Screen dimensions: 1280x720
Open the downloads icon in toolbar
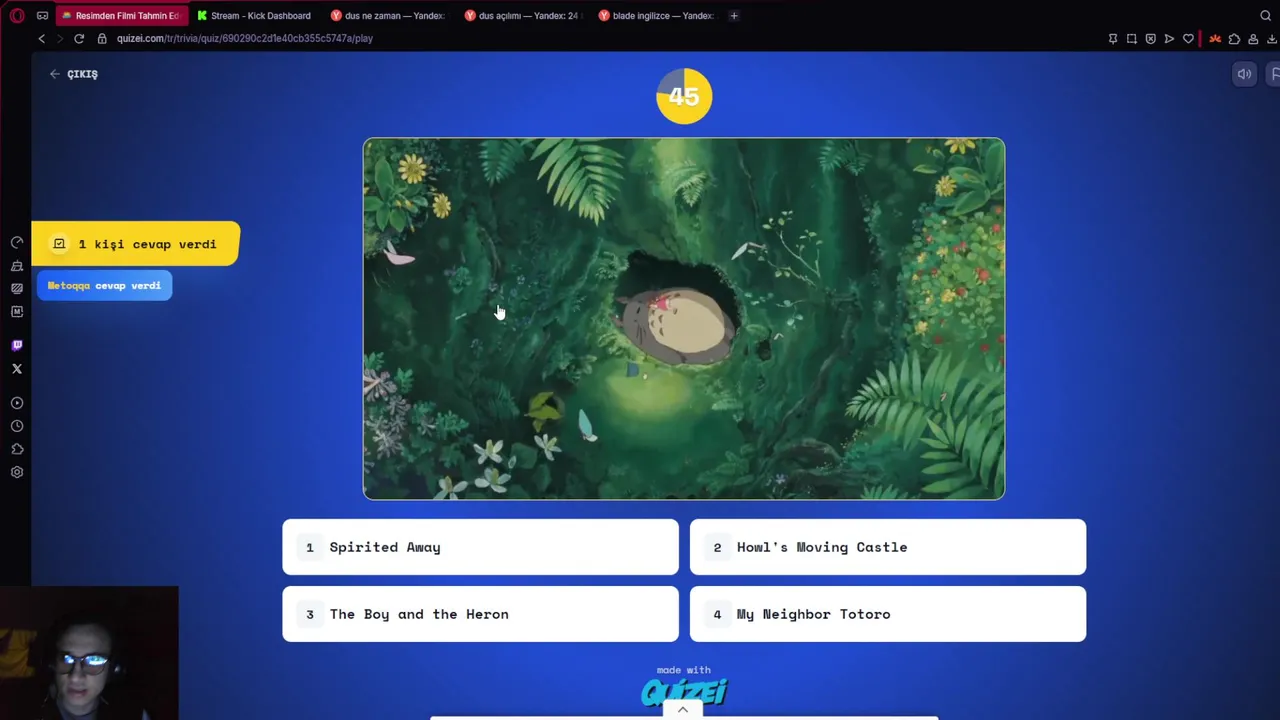[1272, 39]
